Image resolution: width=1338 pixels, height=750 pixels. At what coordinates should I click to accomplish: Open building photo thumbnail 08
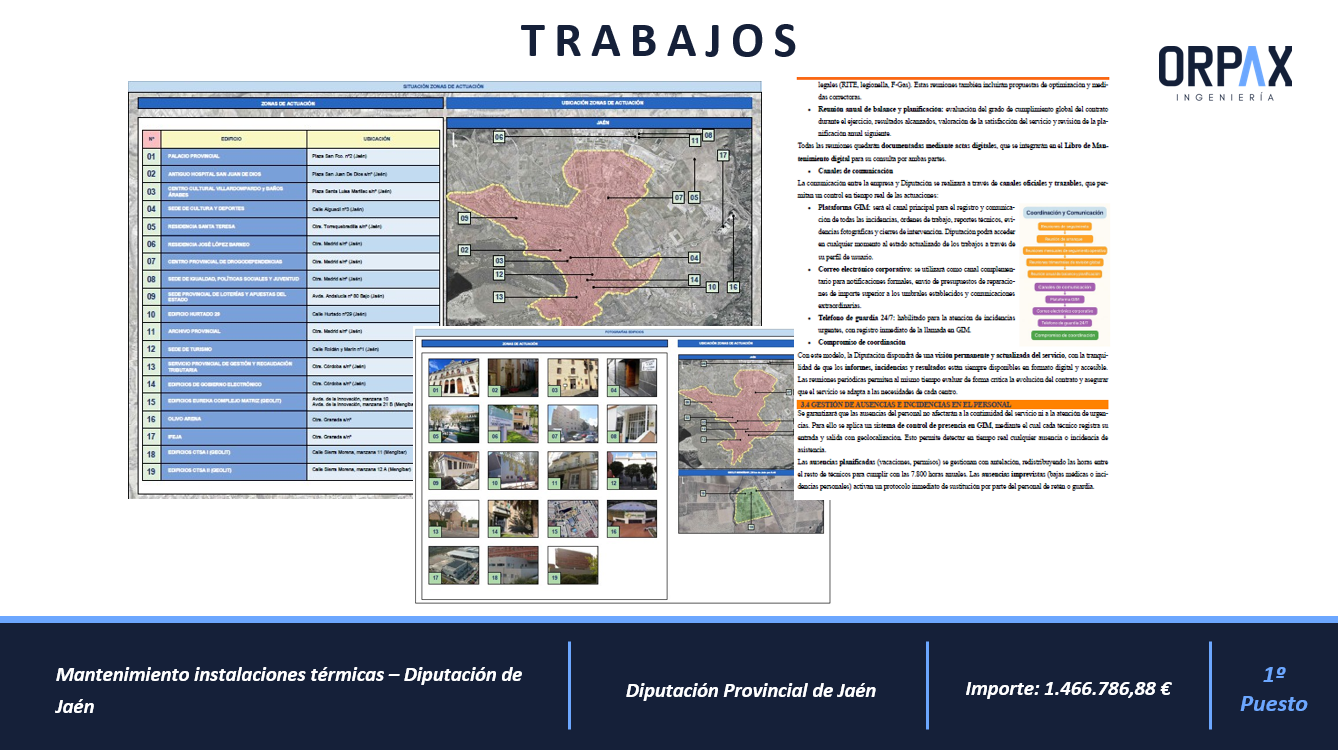[632, 423]
